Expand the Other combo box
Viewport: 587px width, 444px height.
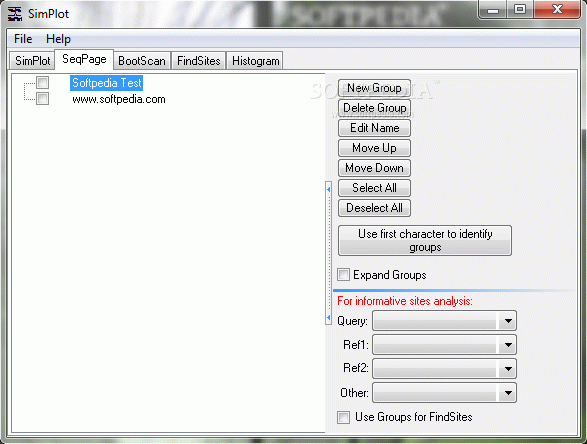[x=444, y=393]
